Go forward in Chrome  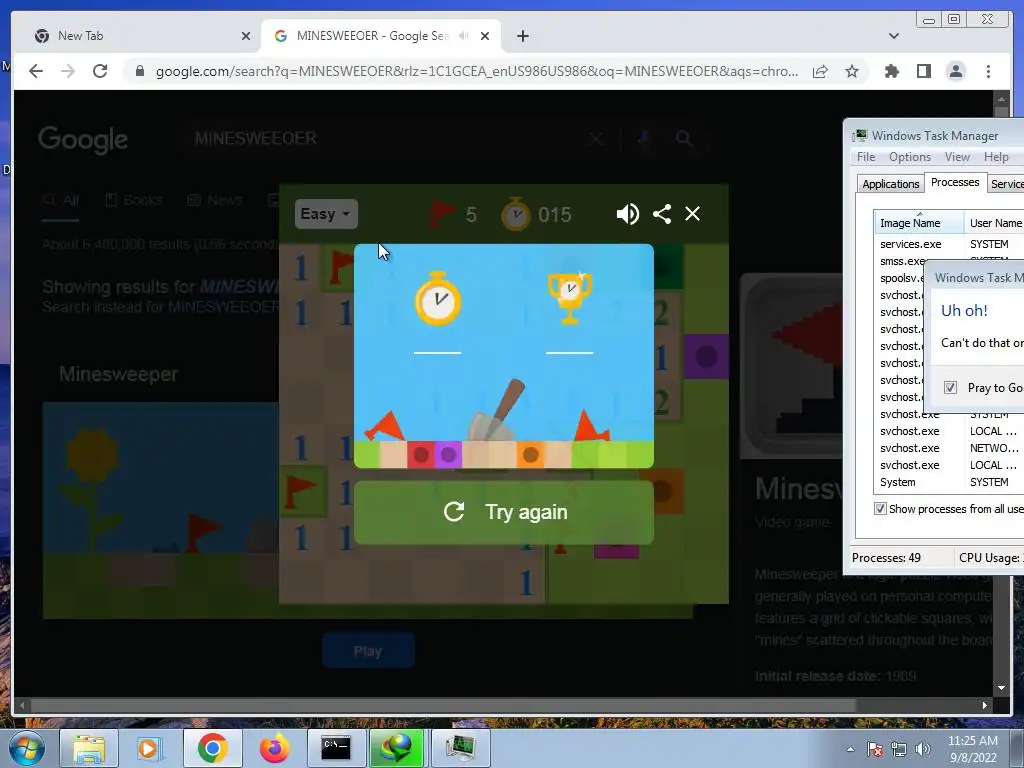click(68, 71)
